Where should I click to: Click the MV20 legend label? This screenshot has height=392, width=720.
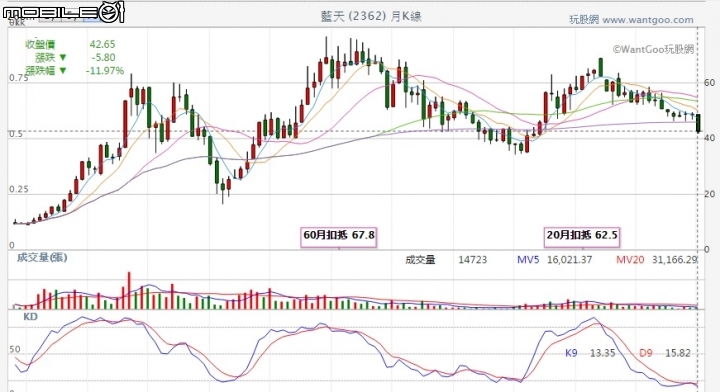click(x=630, y=260)
